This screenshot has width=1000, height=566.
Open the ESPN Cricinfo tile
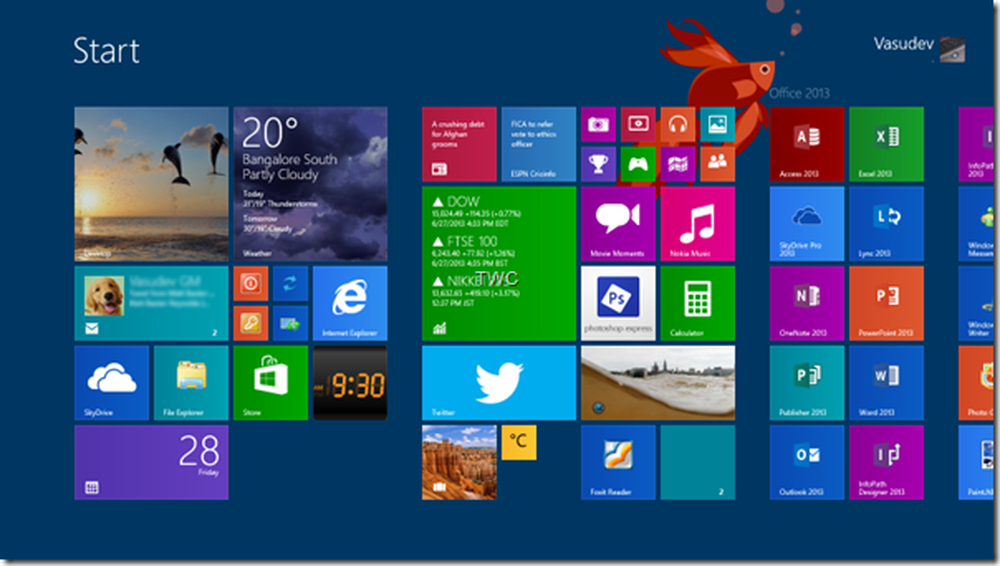(x=538, y=144)
